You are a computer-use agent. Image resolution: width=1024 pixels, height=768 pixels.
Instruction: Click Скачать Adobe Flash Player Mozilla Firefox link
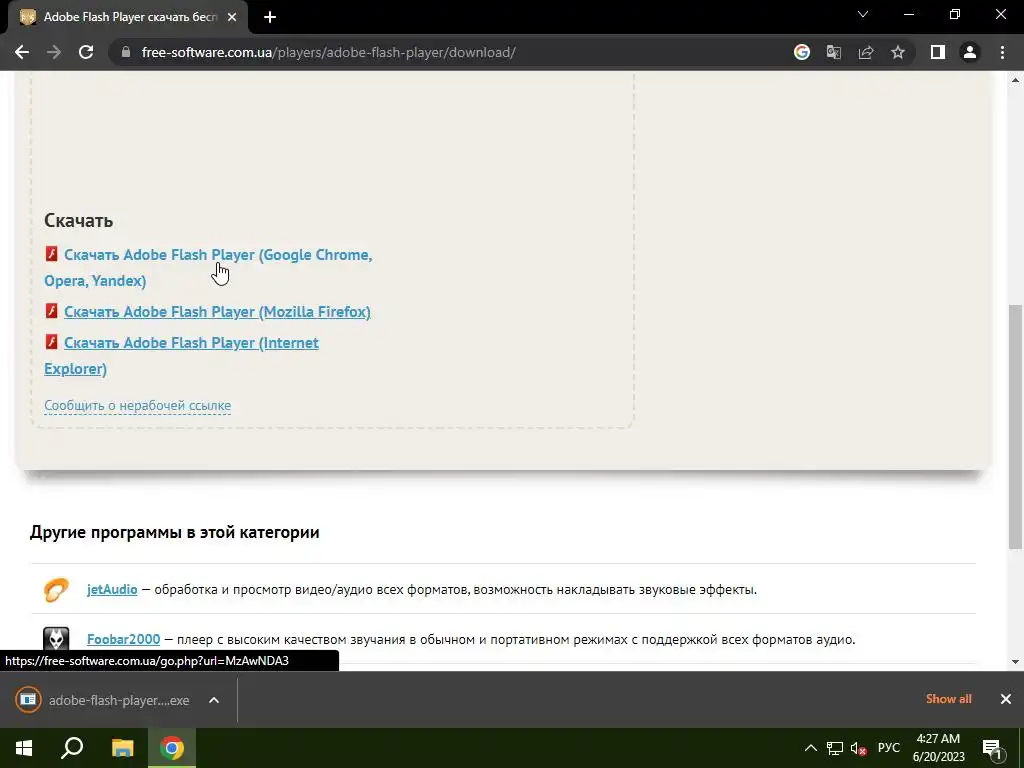pos(217,312)
